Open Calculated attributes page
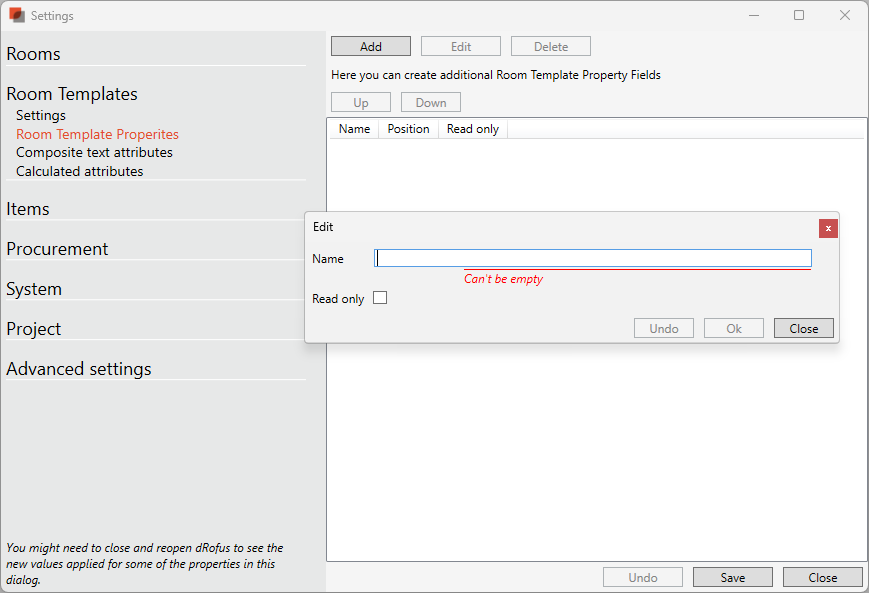Screen dimensions: 869x593 click(79, 171)
